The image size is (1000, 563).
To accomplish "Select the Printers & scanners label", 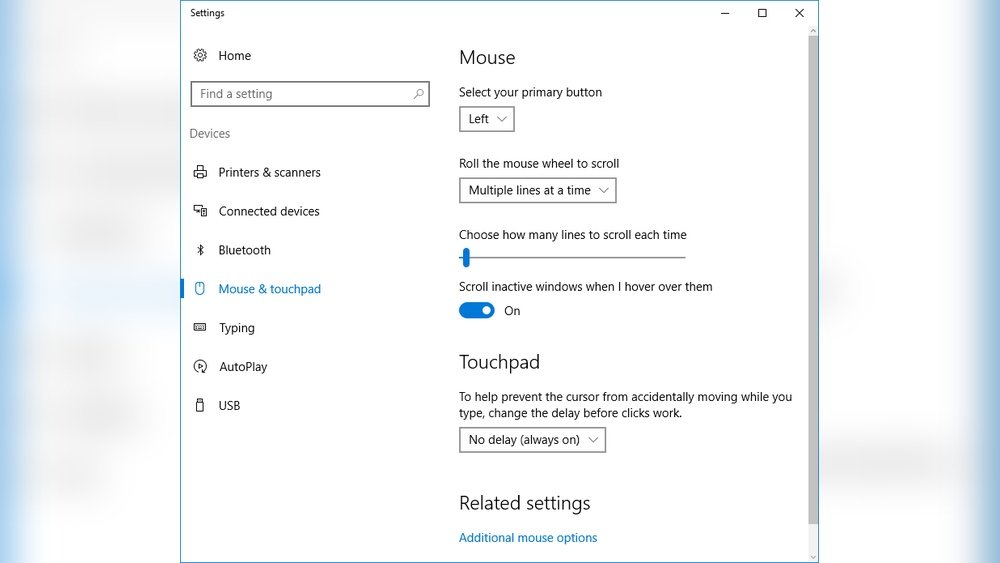I will (x=270, y=172).
